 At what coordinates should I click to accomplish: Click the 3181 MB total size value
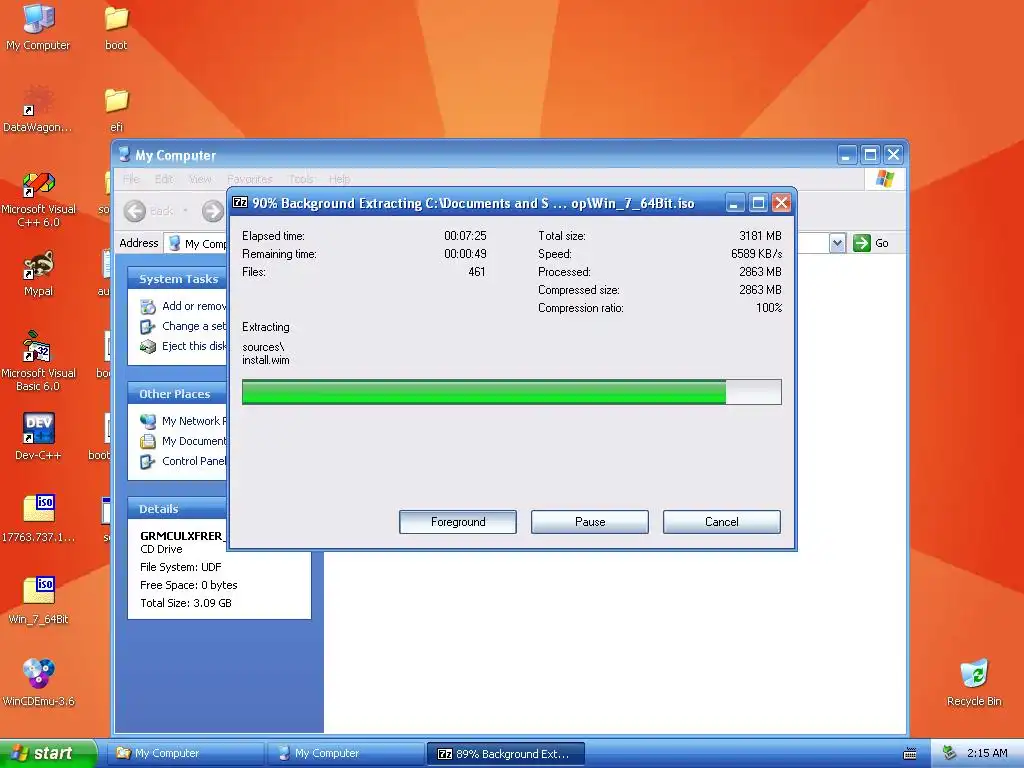pyautogui.click(x=760, y=236)
